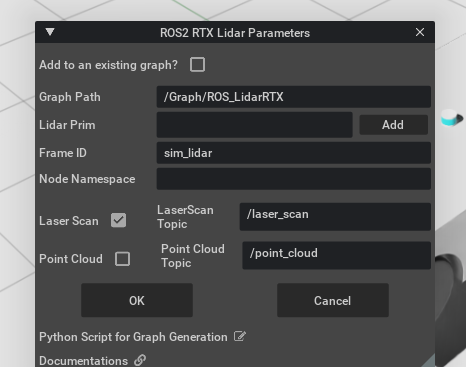This screenshot has height=367, width=466.
Task: Click the Point Cloud Topic input field
Action: [x=337, y=255]
